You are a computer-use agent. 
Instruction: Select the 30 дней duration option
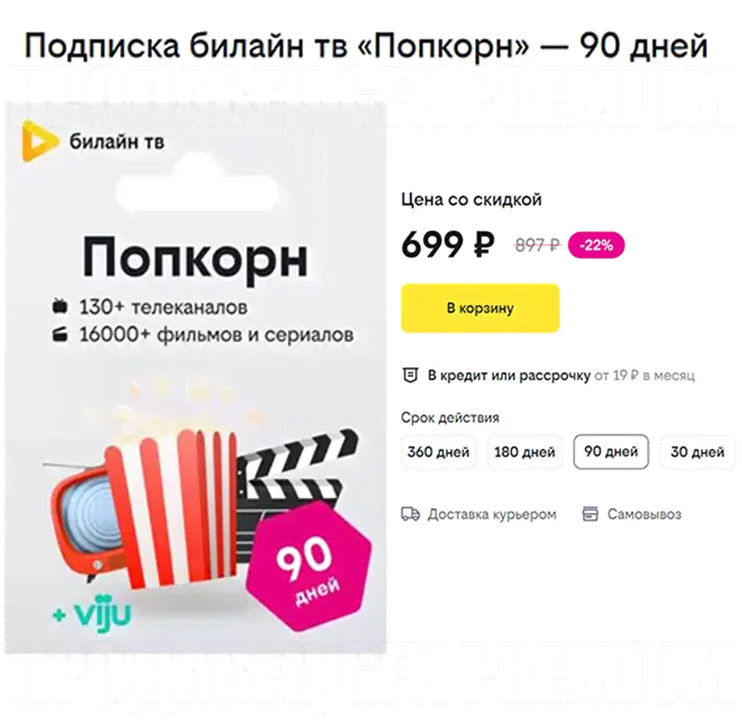coord(698,452)
